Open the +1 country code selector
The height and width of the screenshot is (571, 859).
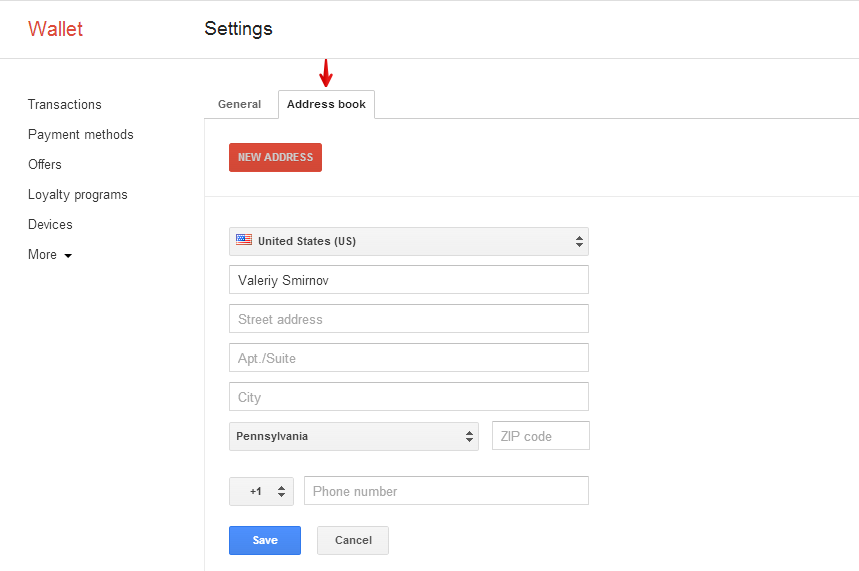pos(261,491)
